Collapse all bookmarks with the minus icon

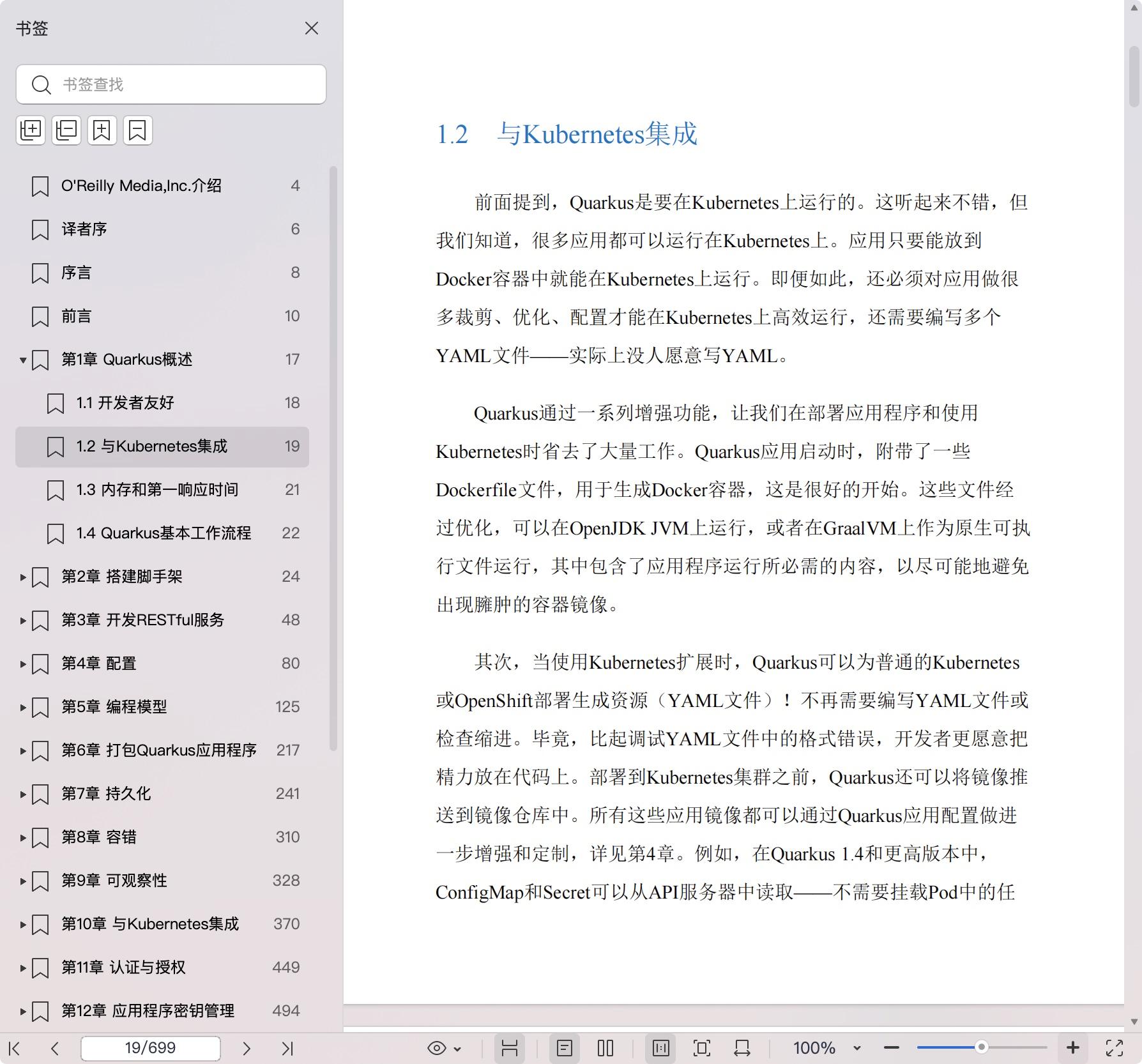tap(66, 130)
